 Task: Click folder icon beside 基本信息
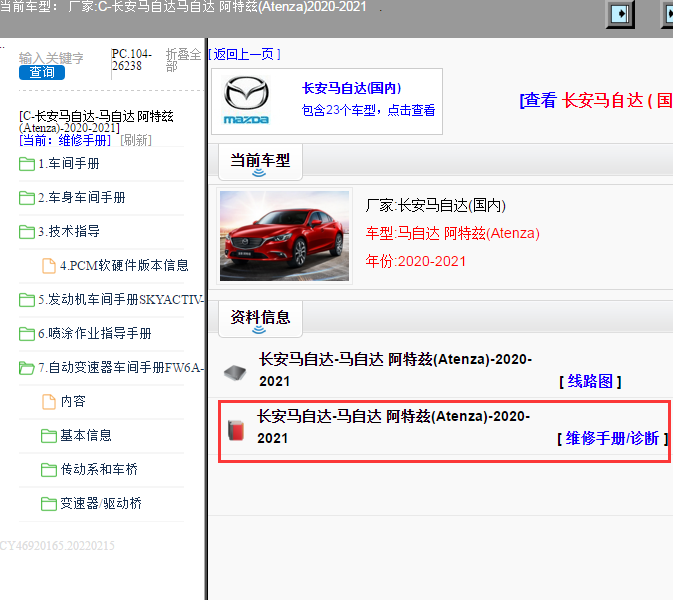(49, 436)
